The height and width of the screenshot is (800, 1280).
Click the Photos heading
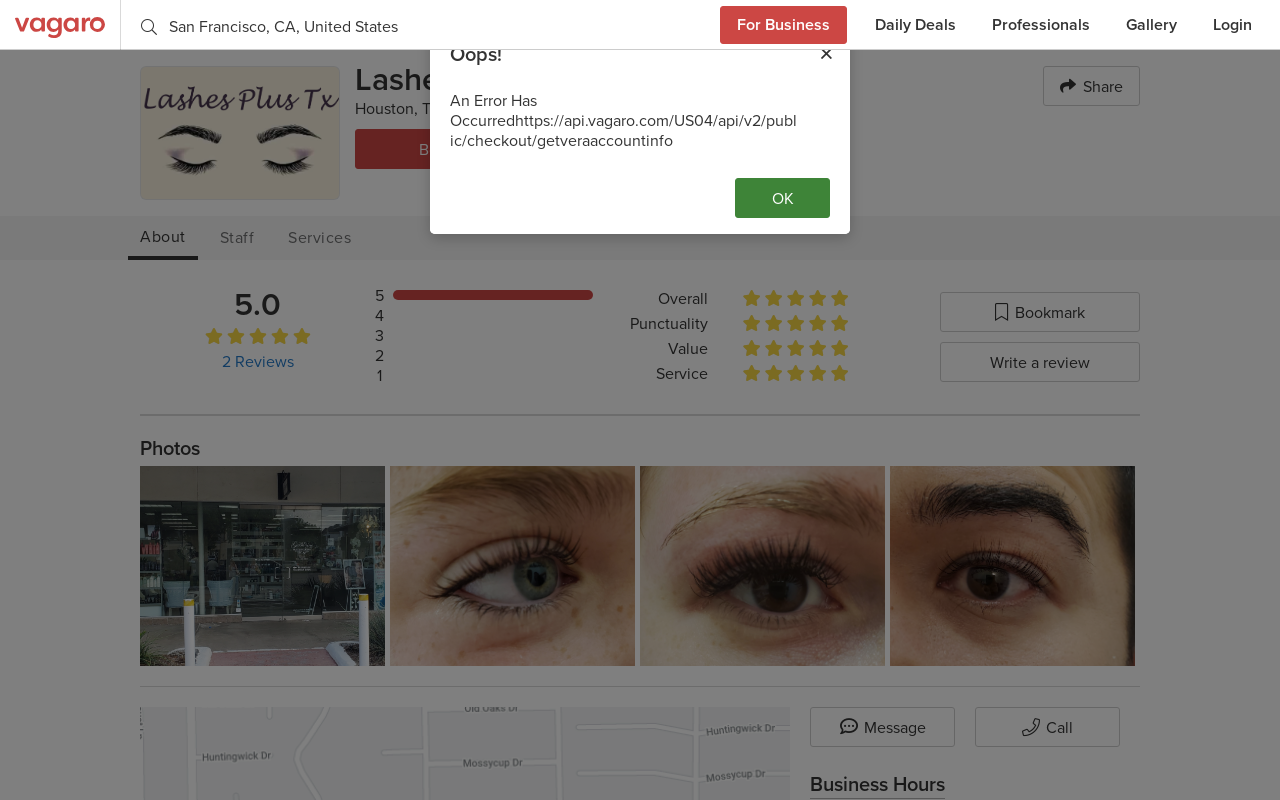coord(170,448)
